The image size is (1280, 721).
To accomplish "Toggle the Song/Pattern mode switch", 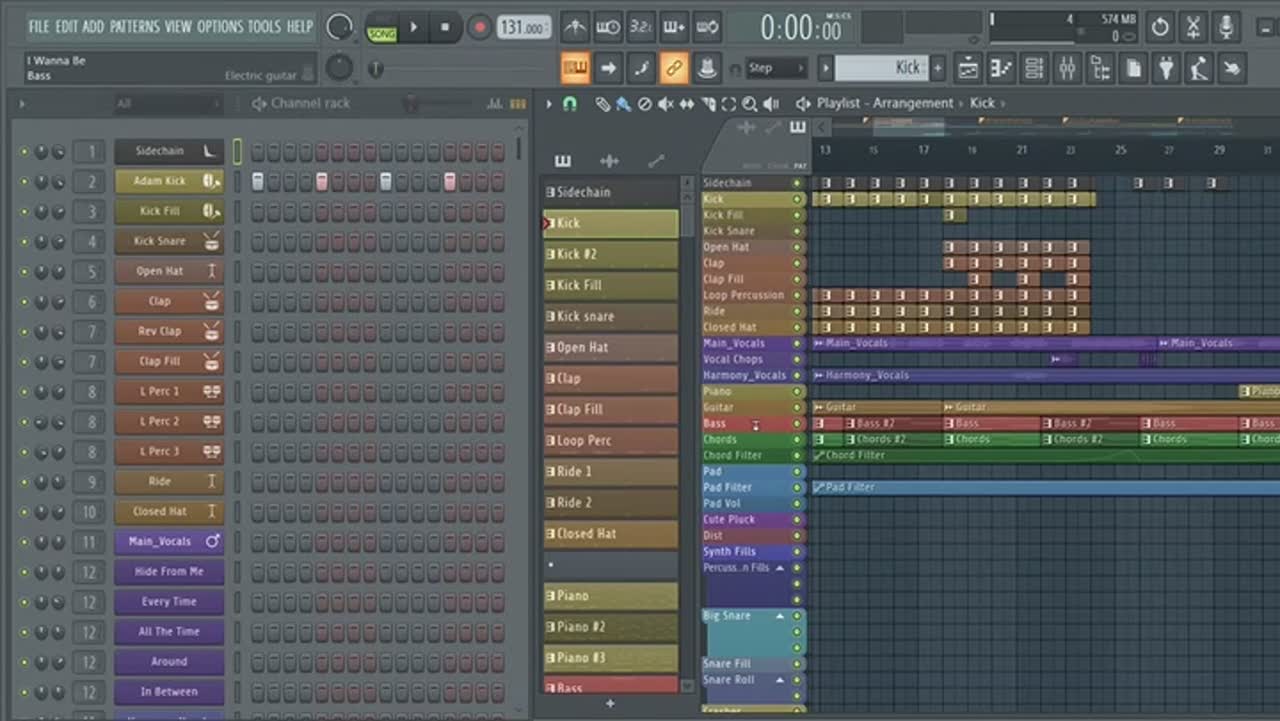I will (381, 28).
